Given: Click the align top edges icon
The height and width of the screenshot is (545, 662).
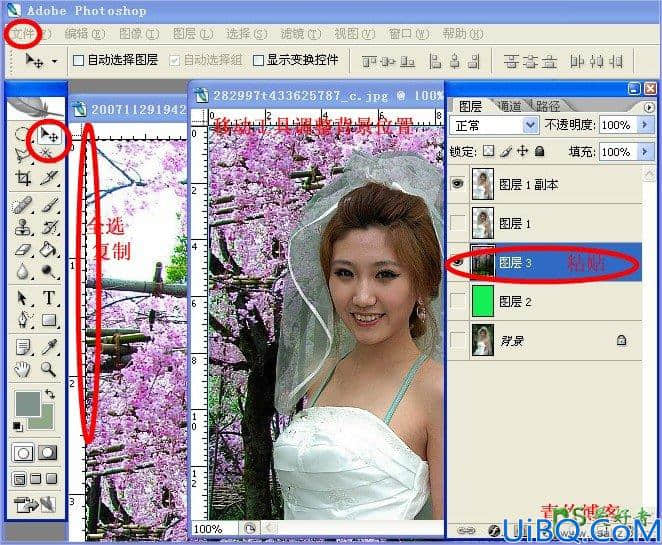Looking at the screenshot, I should (369, 62).
